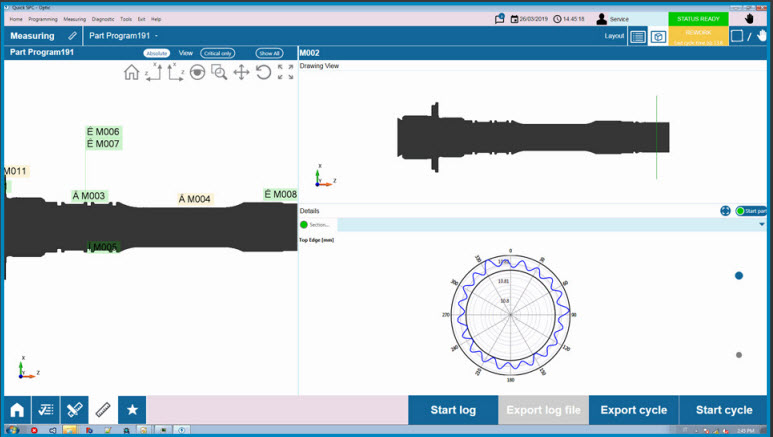Activate the pan move arrows tool
This screenshot has height=437, width=773.
[241, 72]
